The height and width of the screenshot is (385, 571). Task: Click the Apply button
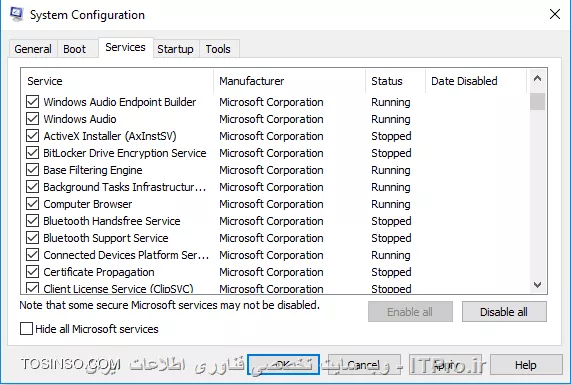pos(445,365)
